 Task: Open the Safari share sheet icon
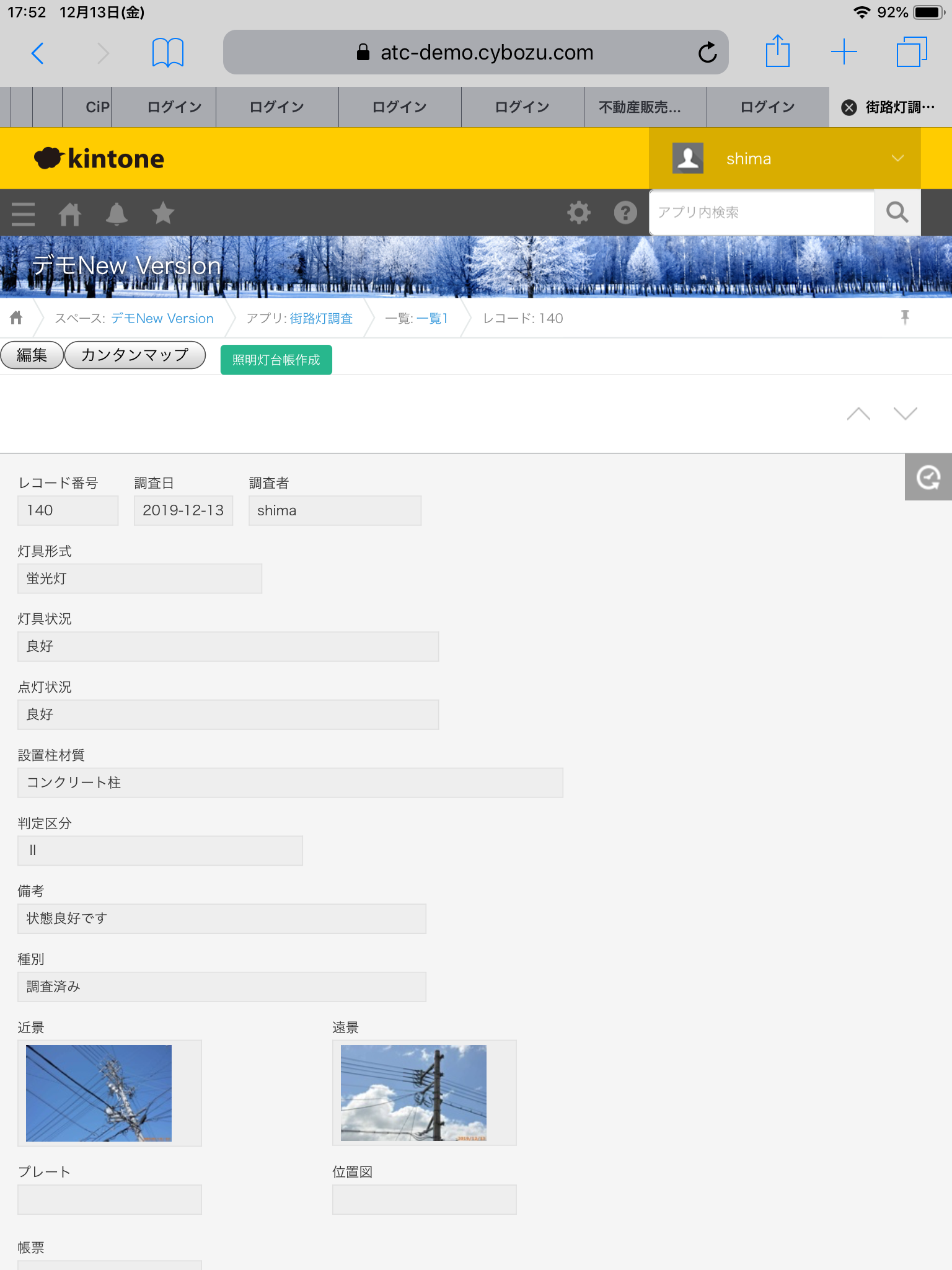(777, 51)
